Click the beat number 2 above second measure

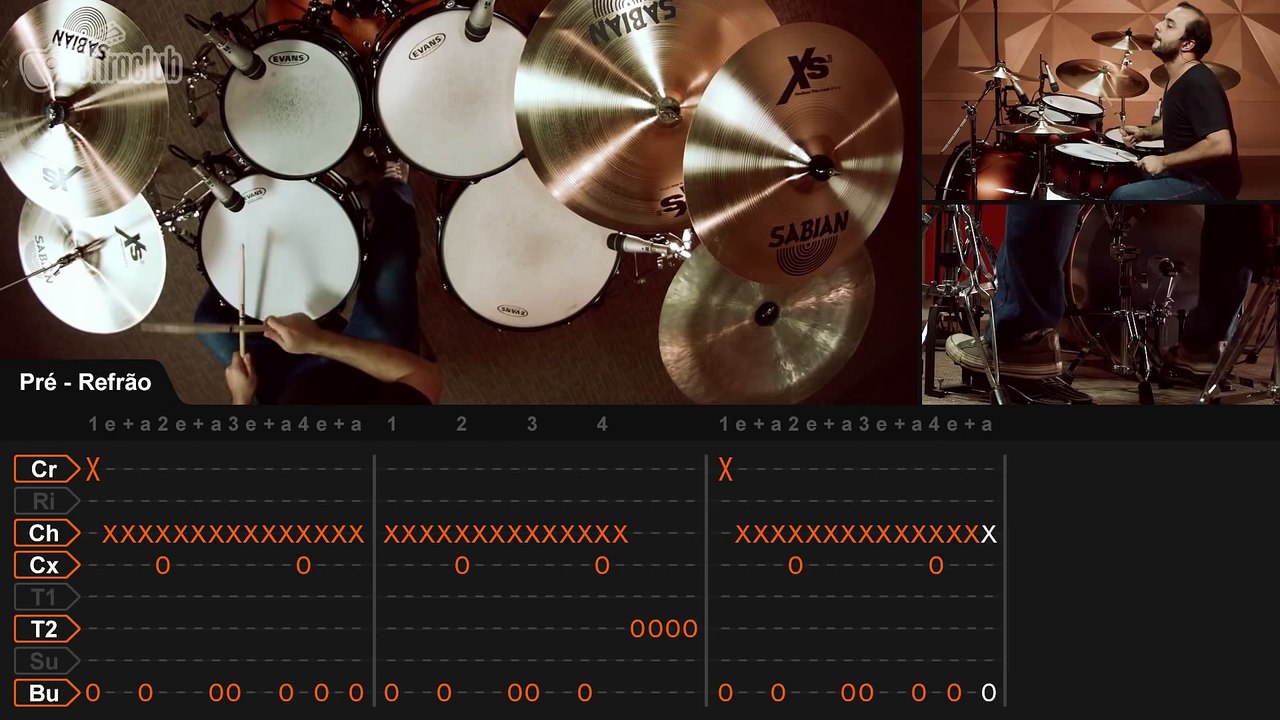pyautogui.click(x=462, y=424)
